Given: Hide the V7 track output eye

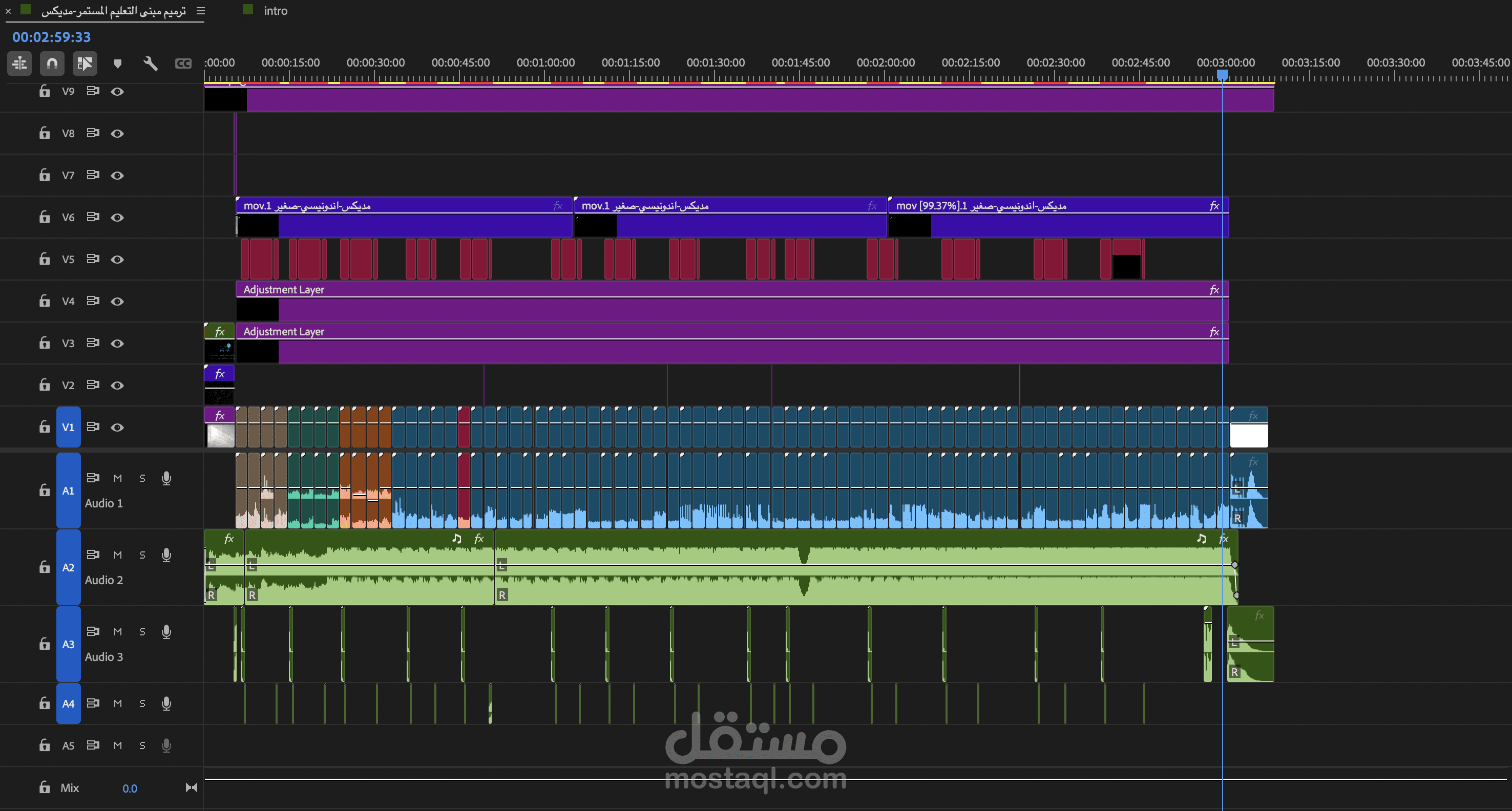Looking at the screenshot, I should click(x=117, y=176).
